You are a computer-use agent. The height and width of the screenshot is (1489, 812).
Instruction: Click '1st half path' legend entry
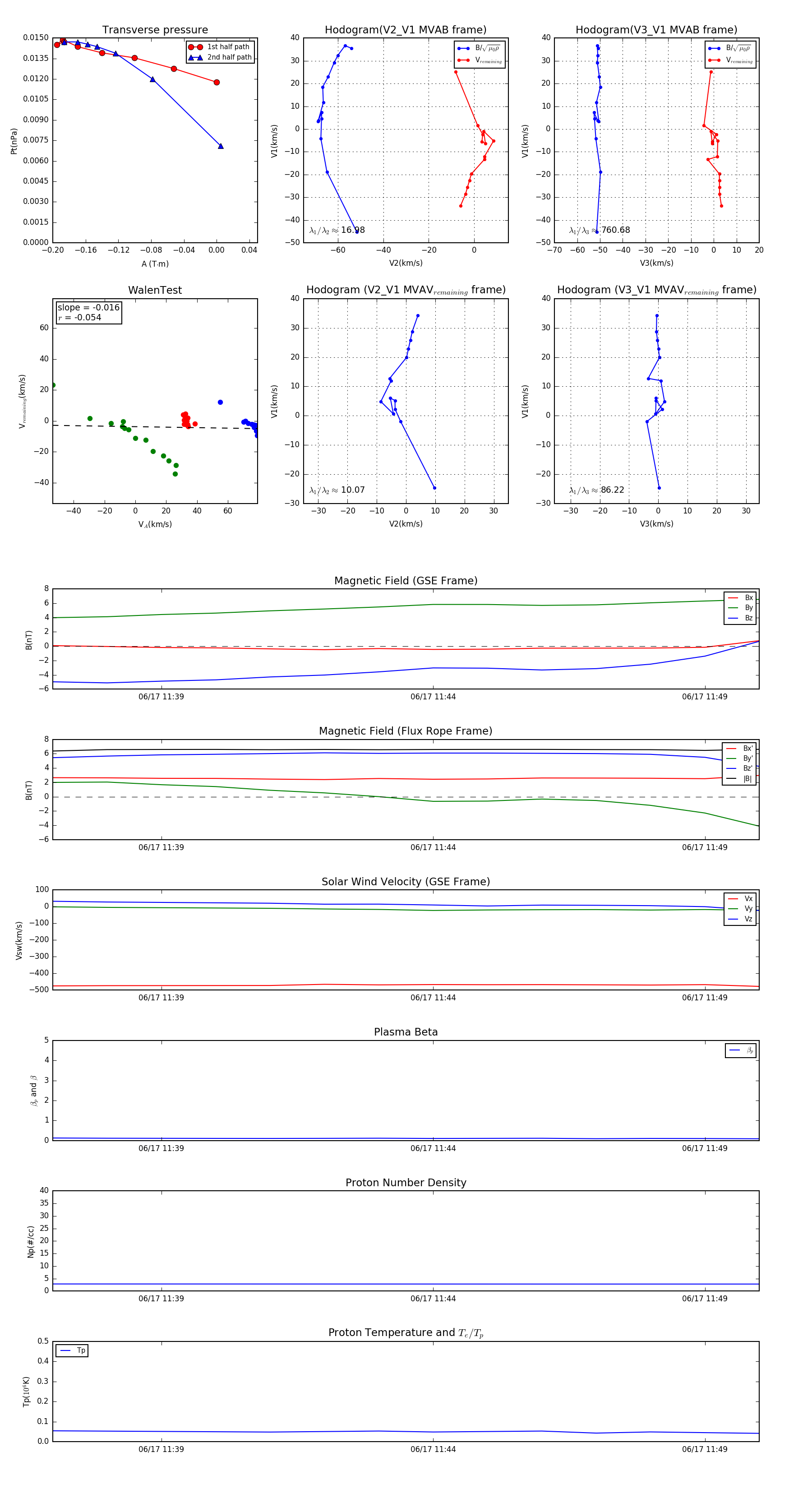point(220,47)
